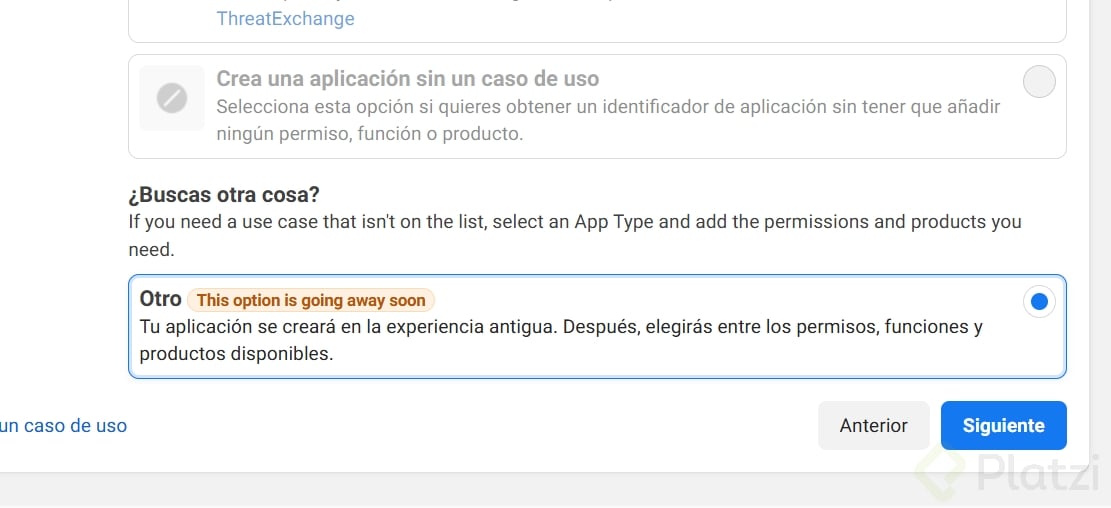The image size is (1111, 508).
Task: Follow the 'un caso de uso' link
Action: click(x=64, y=426)
